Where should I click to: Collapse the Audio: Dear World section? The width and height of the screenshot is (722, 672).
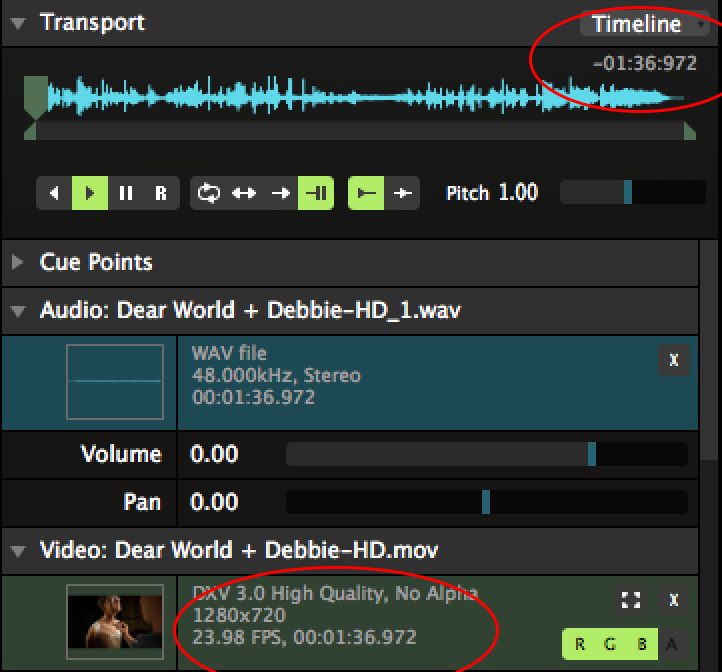pos(18,311)
